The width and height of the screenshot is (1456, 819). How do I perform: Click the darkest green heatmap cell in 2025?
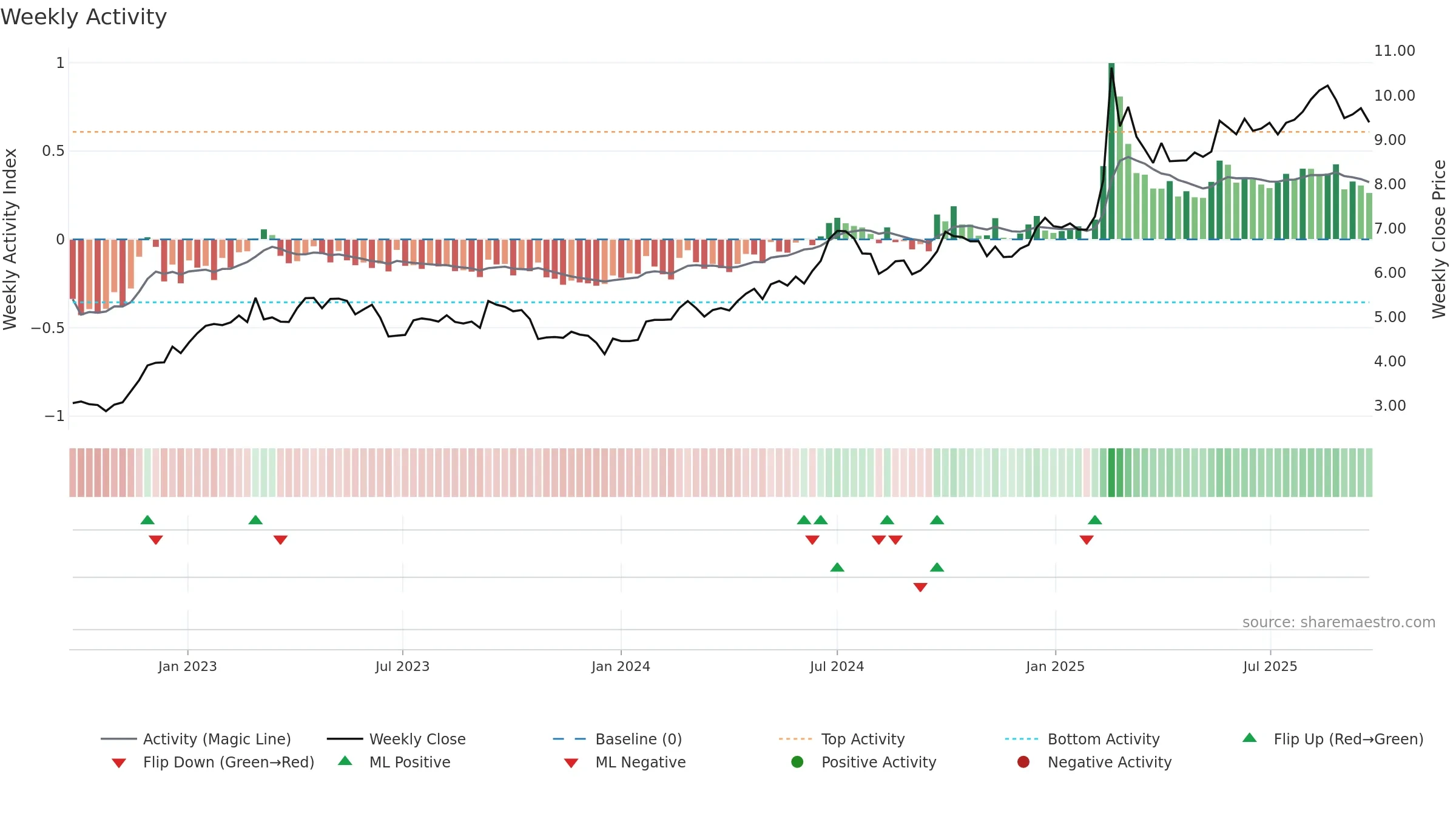click(x=1111, y=473)
